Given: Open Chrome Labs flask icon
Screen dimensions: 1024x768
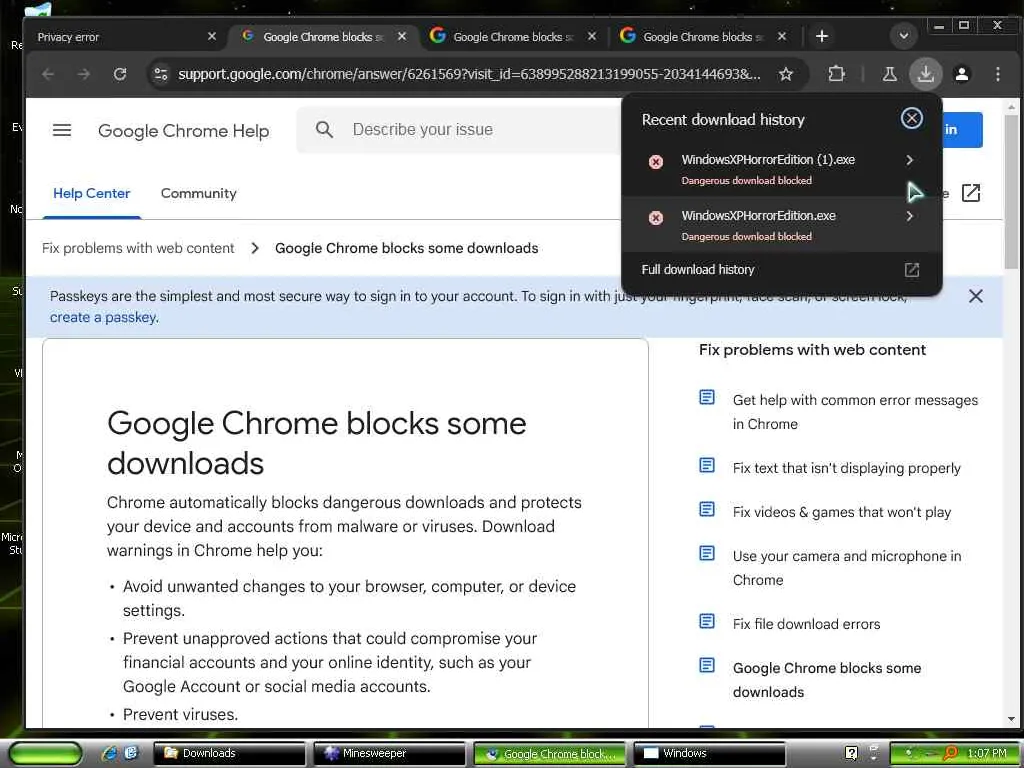Looking at the screenshot, I should tap(889, 74).
